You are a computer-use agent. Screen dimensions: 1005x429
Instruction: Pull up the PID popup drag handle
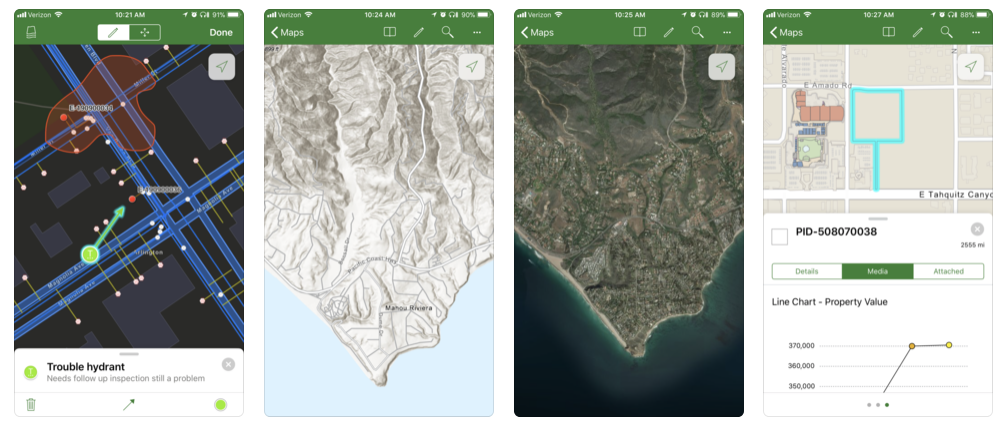pyautogui.click(x=877, y=219)
